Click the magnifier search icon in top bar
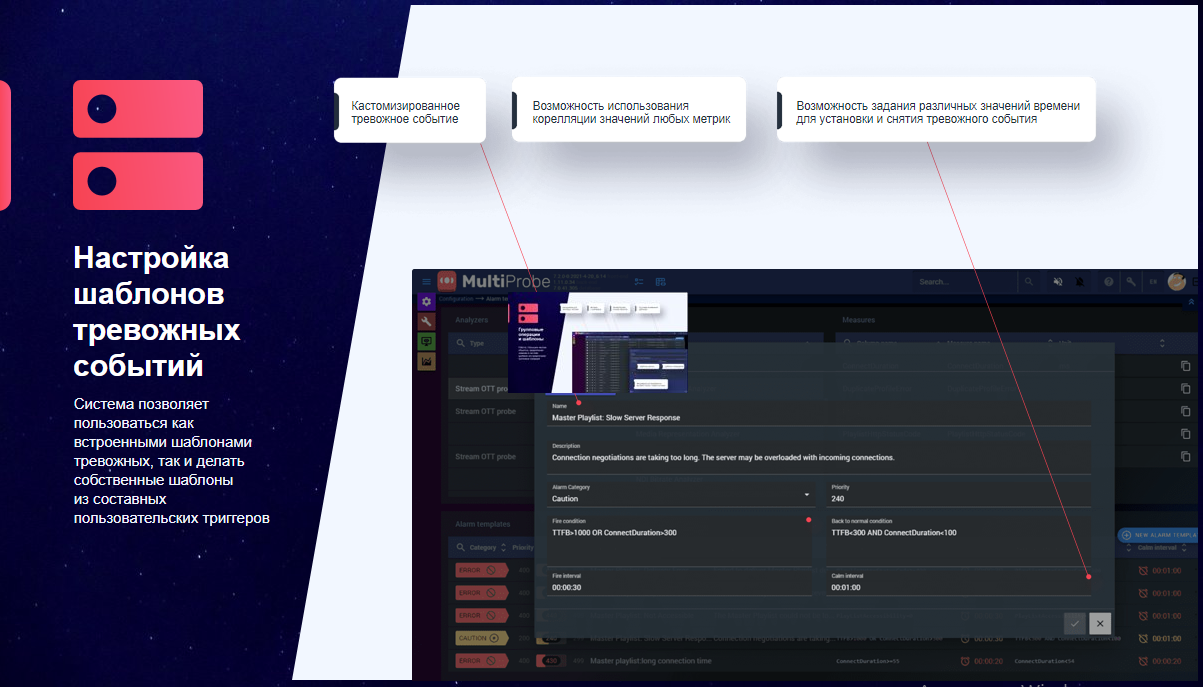Image resolution: width=1203 pixels, height=687 pixels. [x=1028, y=282]
